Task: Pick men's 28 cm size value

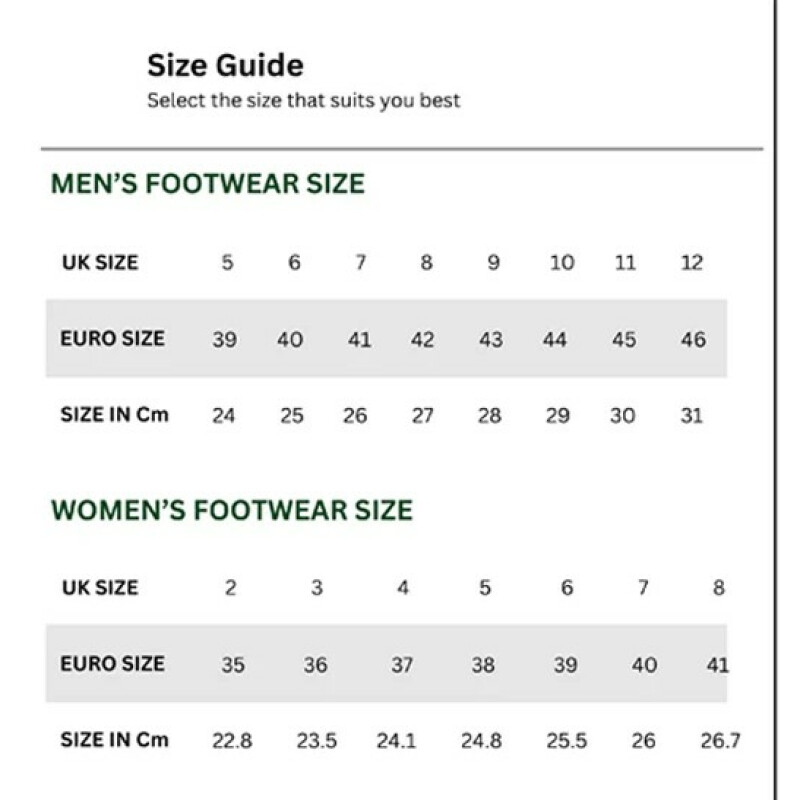Action: point(489,415)
